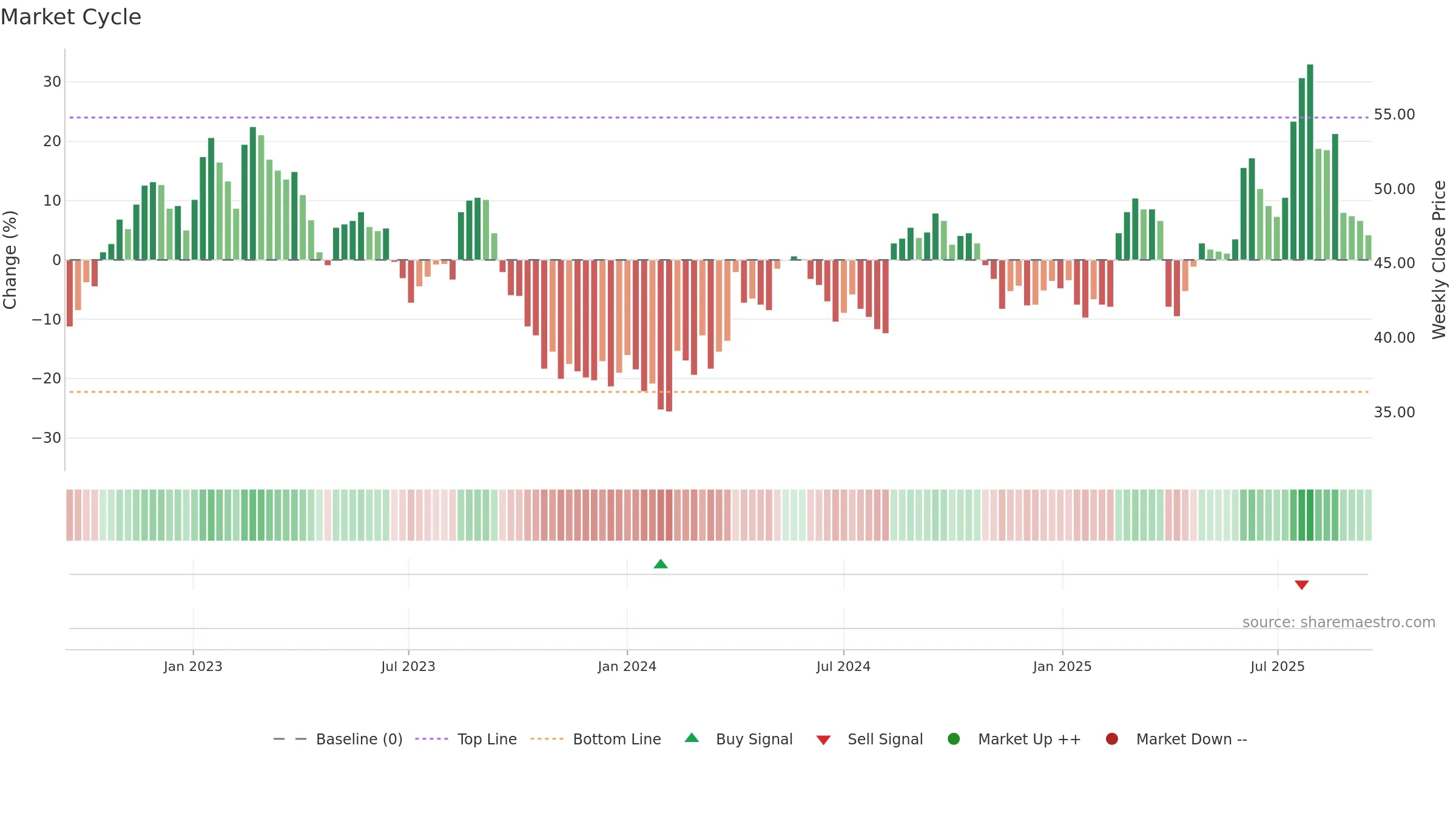Toggle the Buy Signal legend entry
The height and width of the screenshot is (819, 1456).
coord(738,739)
